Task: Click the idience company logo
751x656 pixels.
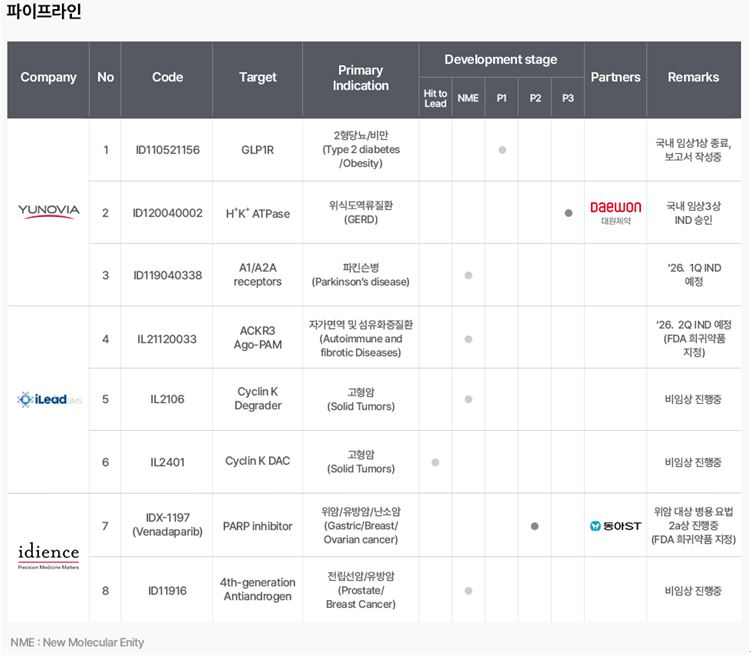Action: click(x=48, y=556)
